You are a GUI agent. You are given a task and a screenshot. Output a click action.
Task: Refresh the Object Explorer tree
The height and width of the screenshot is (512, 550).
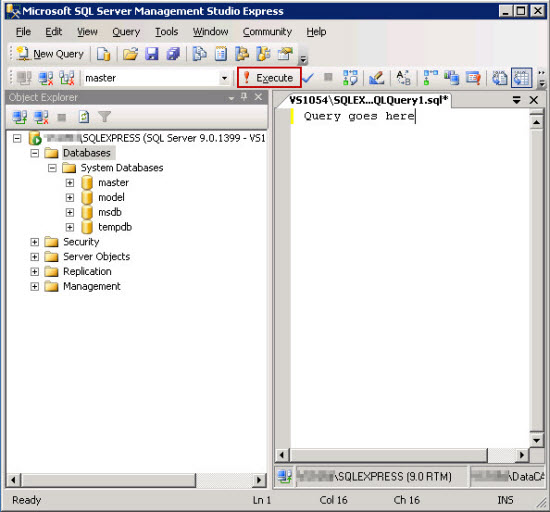pos(83,117)
